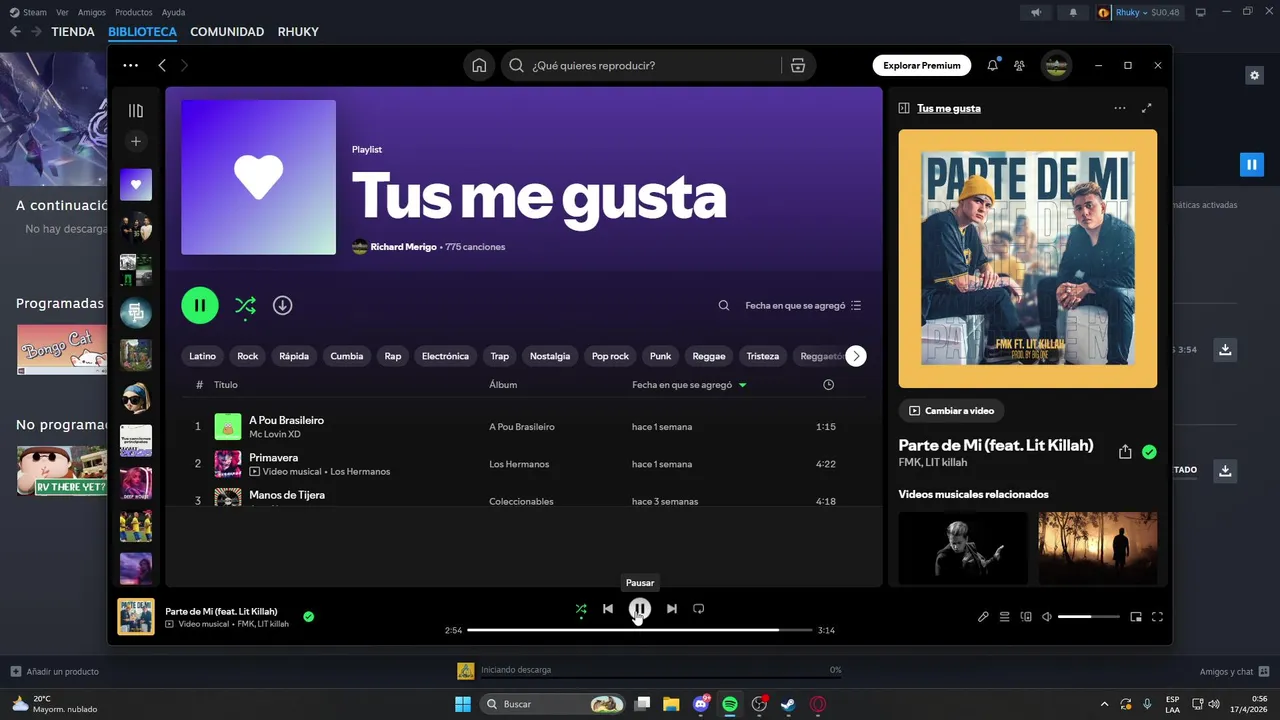The width and height of the screenshot is (1280, 720).
Task: Open Spotify notifications bell
Action: 992,65
